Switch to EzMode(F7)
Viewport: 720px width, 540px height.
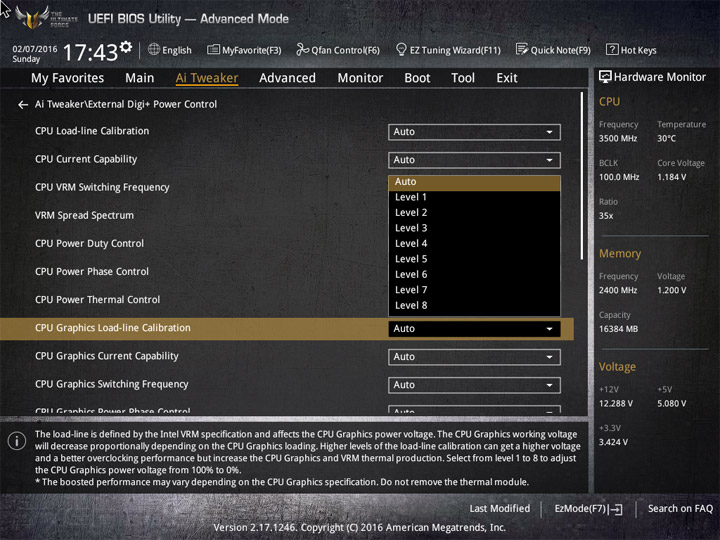click(x=589, y=509)
